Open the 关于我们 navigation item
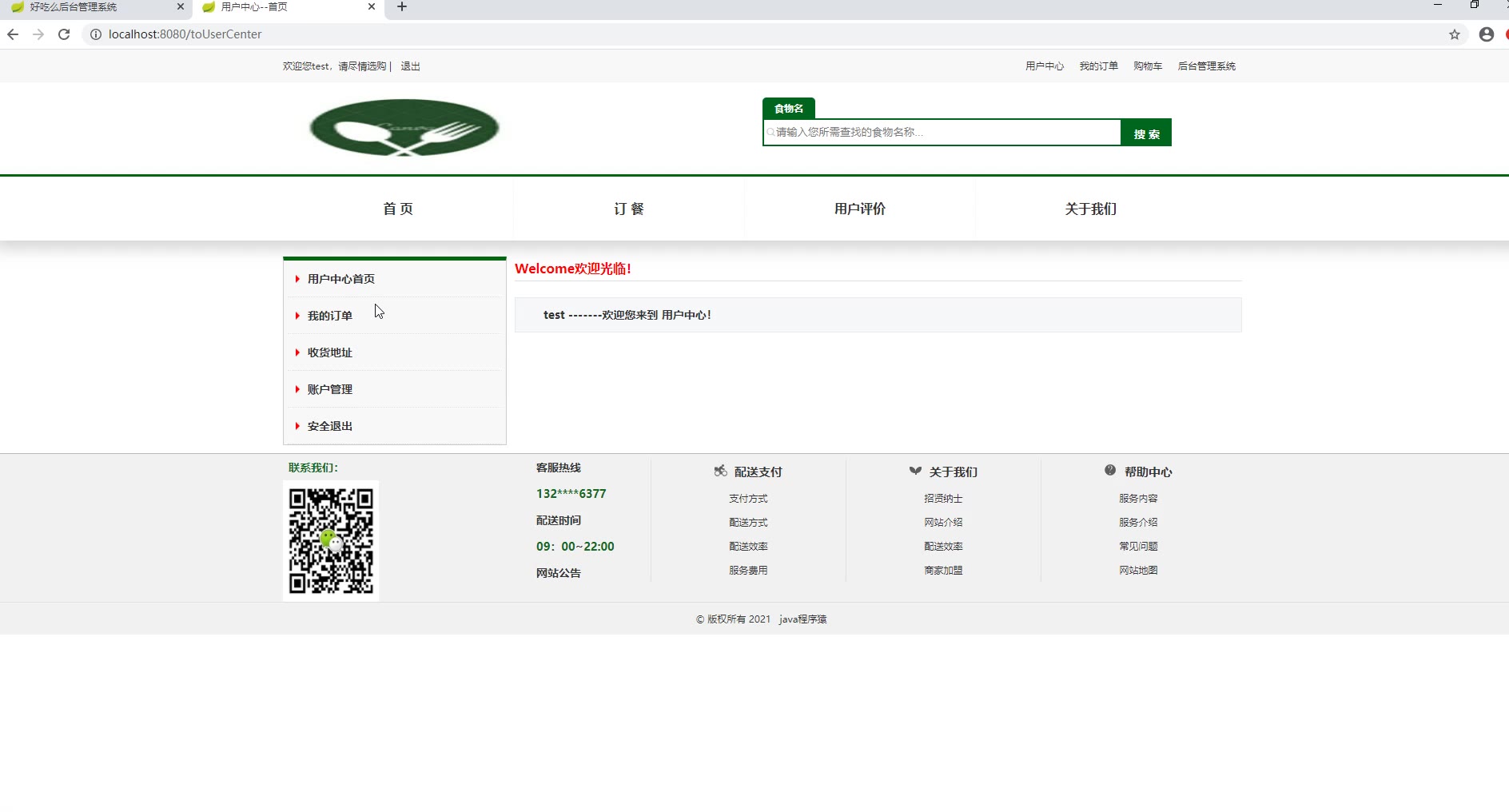Screen dimensions: 1509x812 pyautogui.click(x=1091, y=209)
